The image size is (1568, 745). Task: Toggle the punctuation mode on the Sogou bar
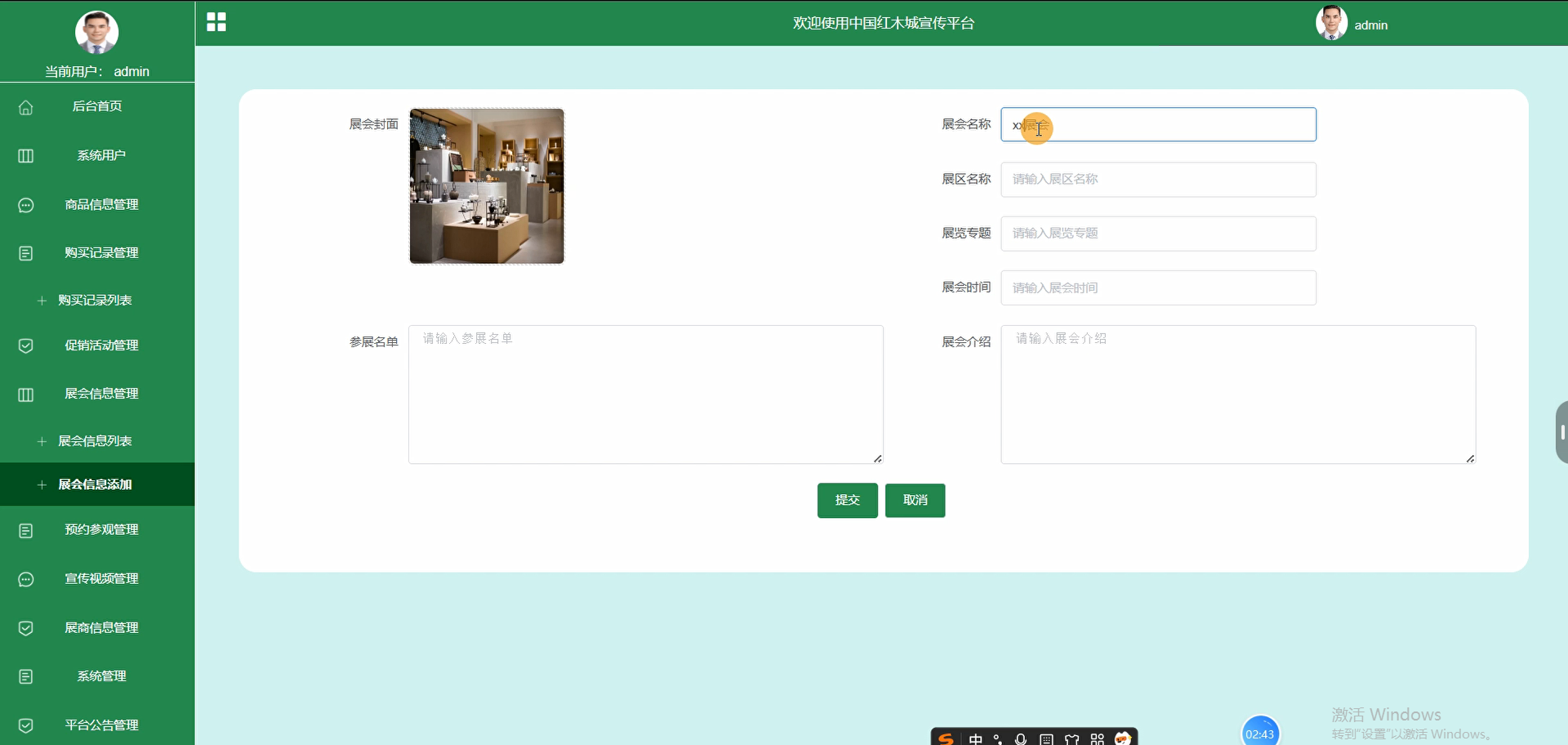point(997,738)
